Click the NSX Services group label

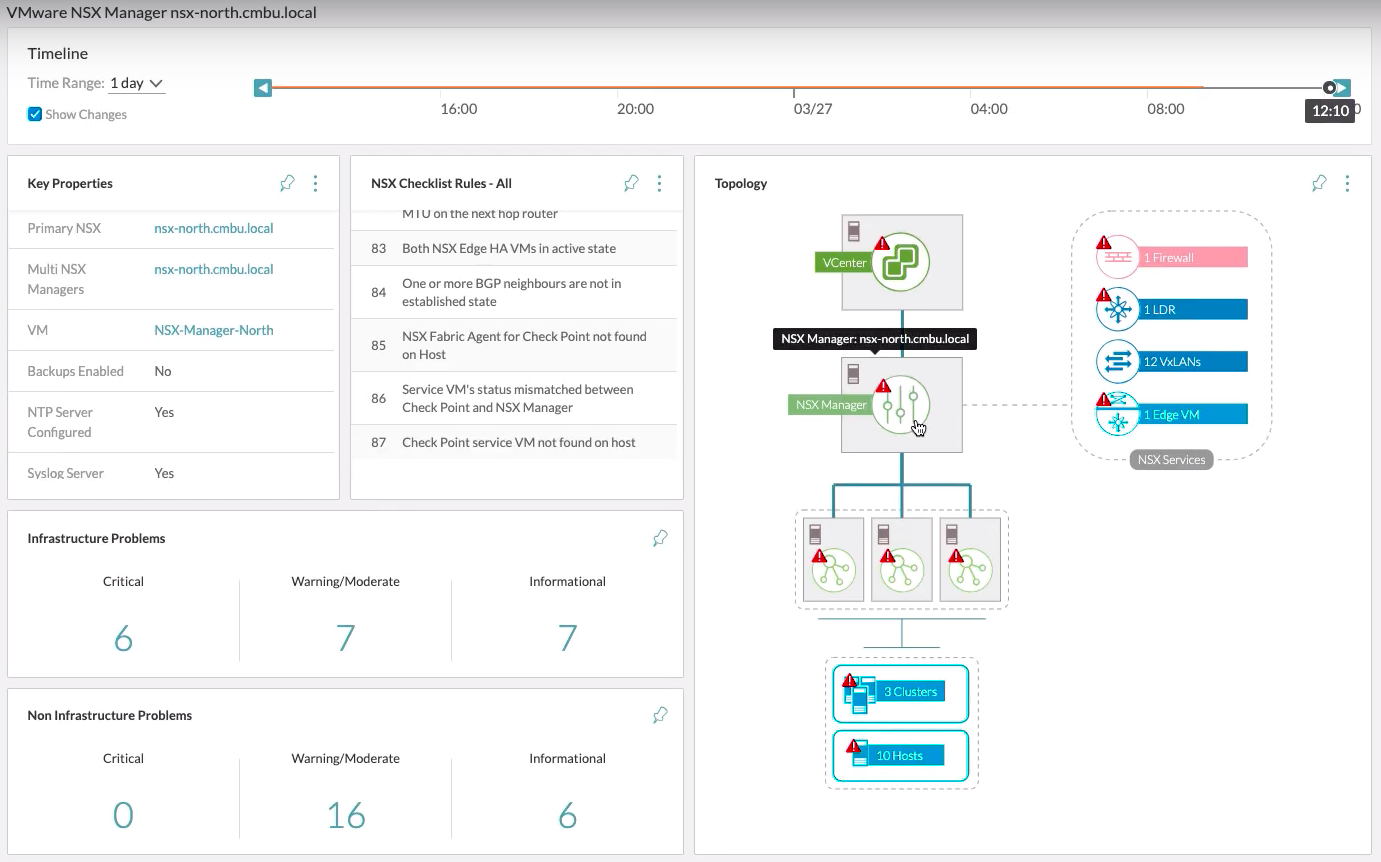coord(1171,460)
